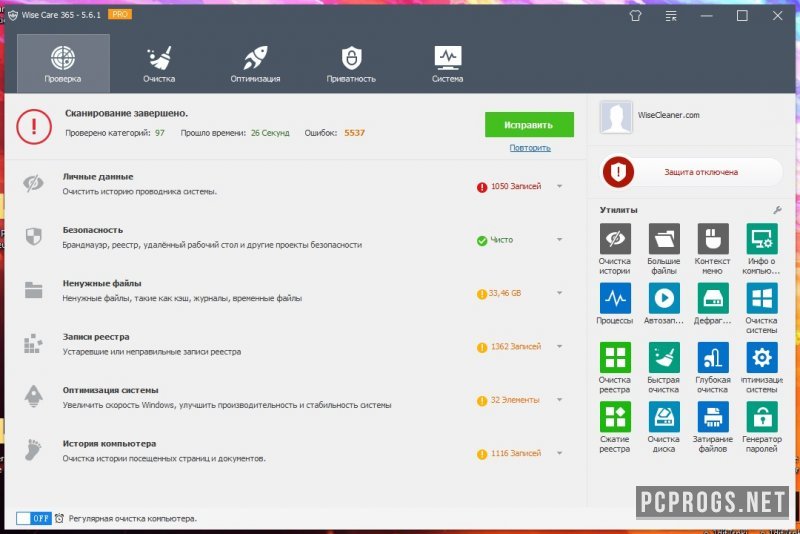Image resolution: width=800 pixels, height=534 pixels.
Task: Click the skin shirt icon in title bar
Action: 635,16
